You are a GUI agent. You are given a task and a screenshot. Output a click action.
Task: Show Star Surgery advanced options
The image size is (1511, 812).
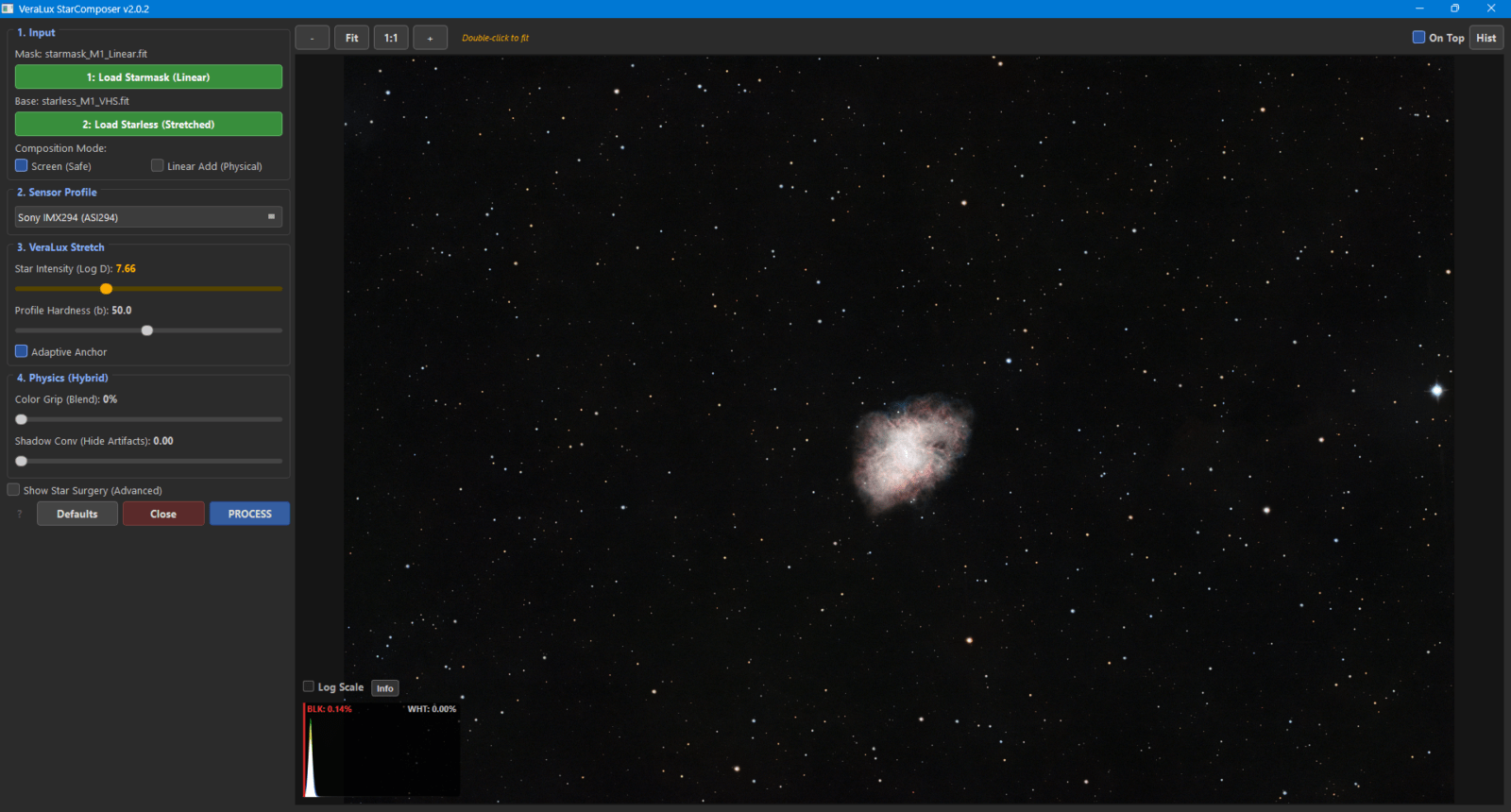[x=14, y=490]
